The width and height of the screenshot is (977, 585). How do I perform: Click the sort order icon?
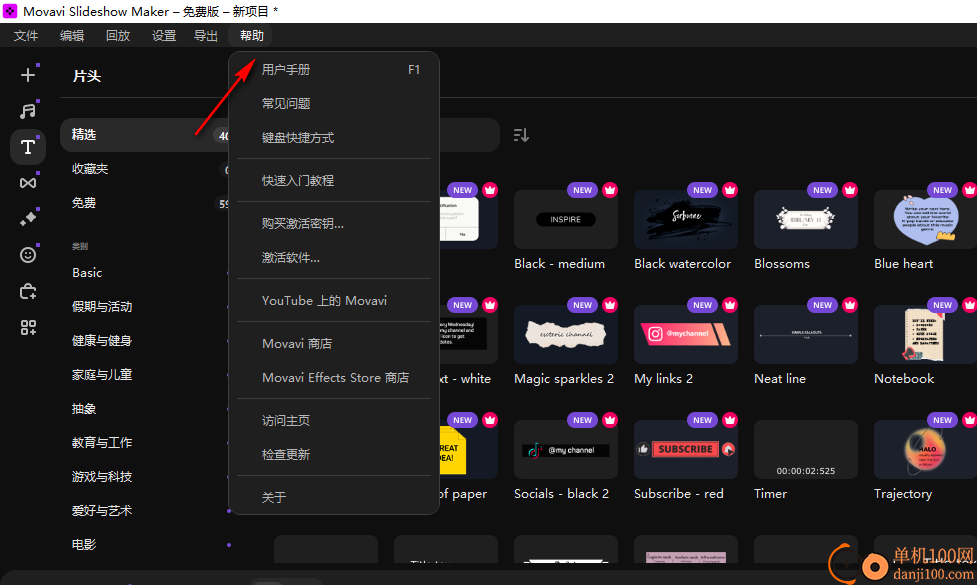click(x=521, y=135)
